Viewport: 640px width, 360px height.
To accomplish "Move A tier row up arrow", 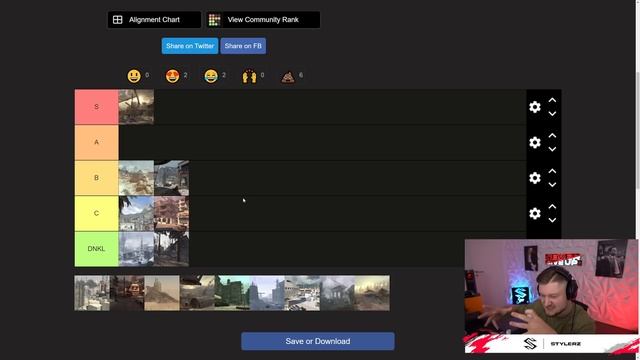I will point(552,136).
